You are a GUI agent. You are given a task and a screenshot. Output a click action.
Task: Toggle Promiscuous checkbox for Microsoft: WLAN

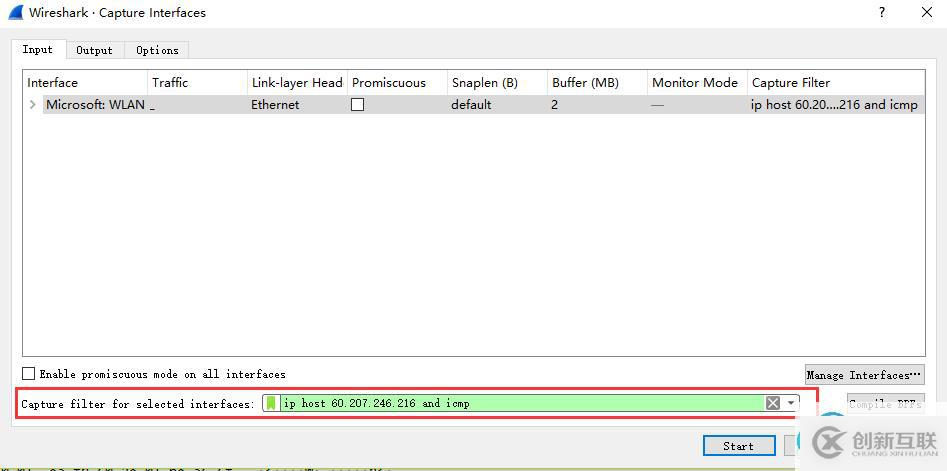click(358, 104)
